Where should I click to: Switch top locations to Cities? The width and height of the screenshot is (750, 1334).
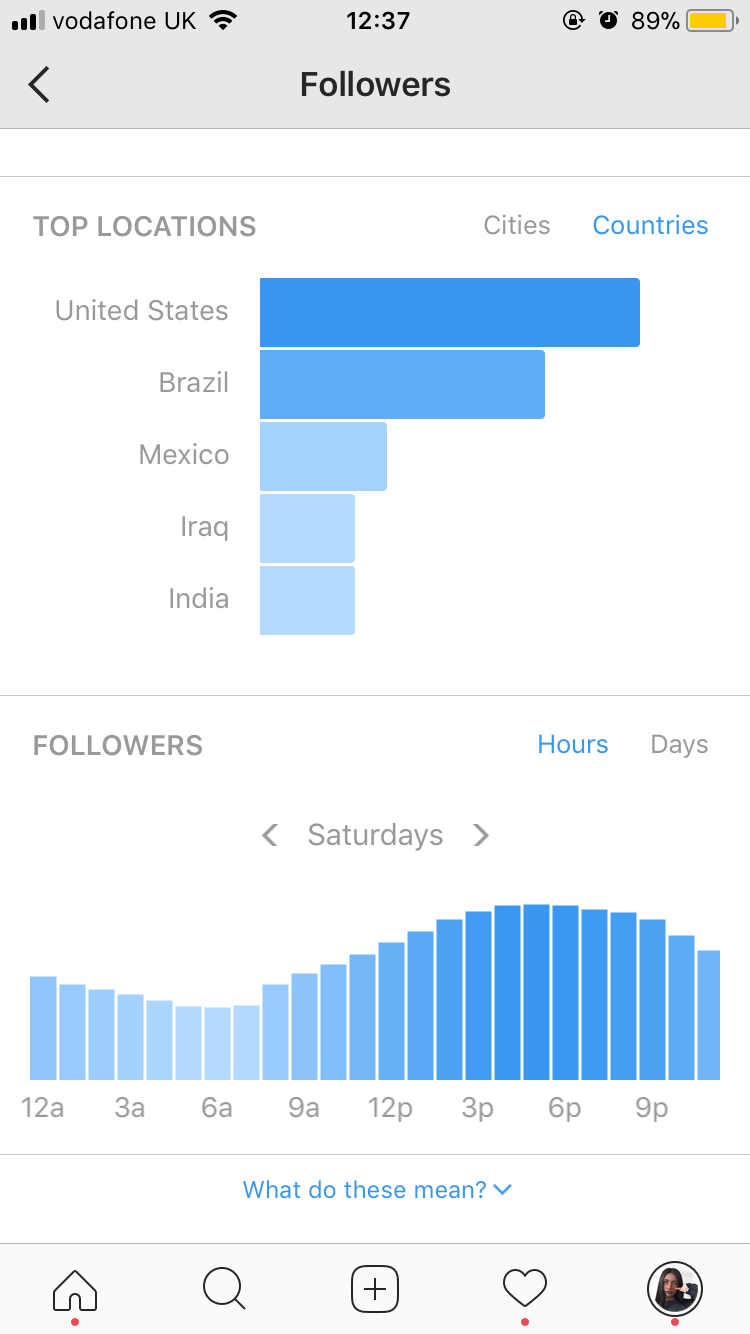517,225
